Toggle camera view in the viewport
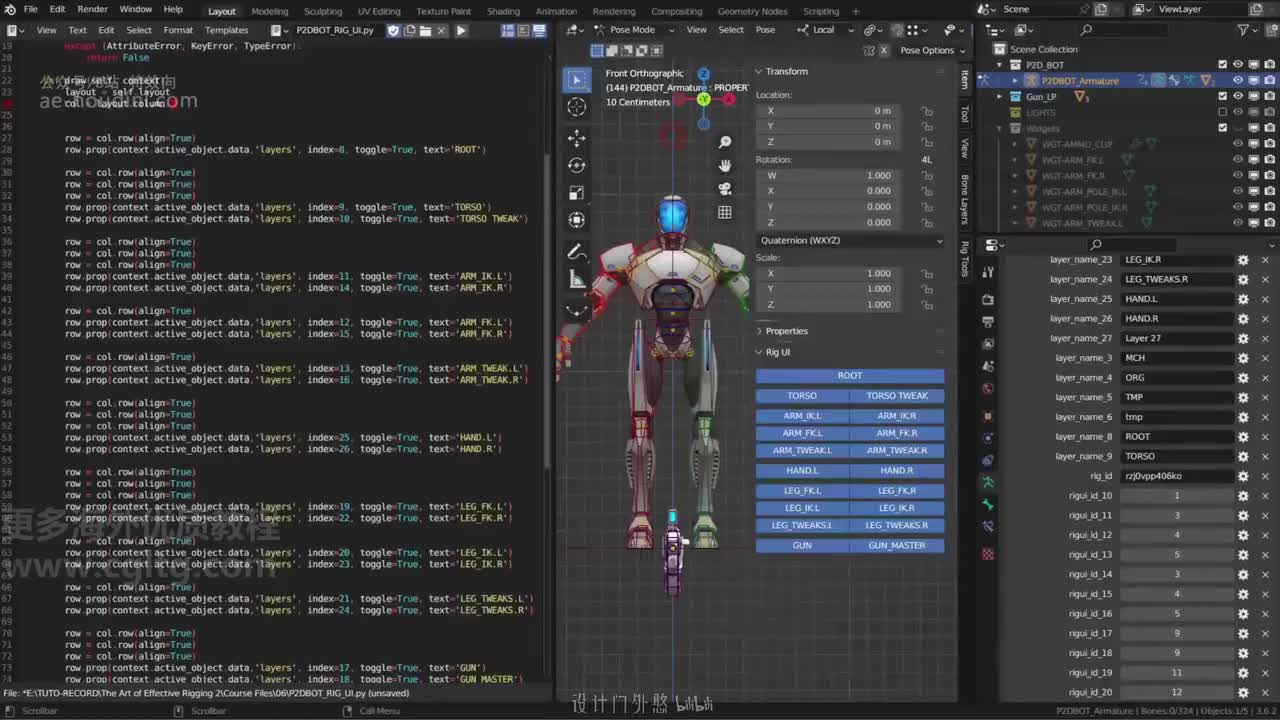 click(725, 188)
